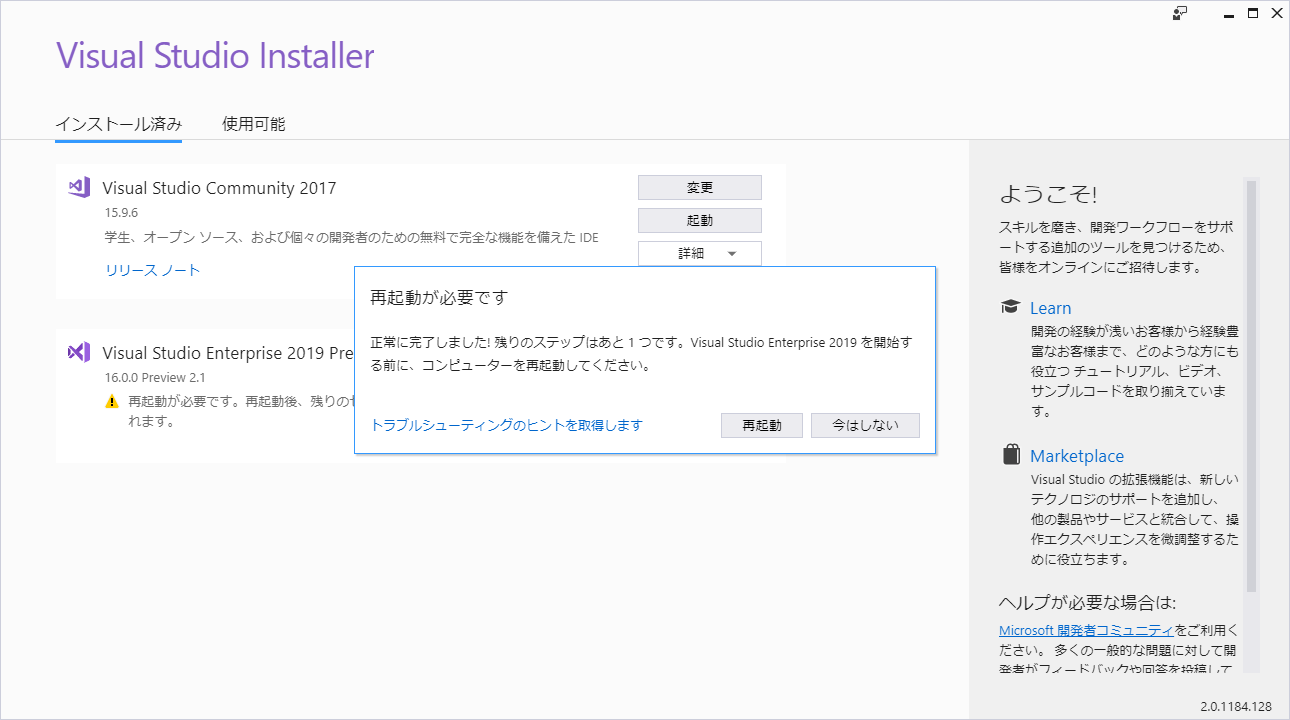Image resolution: width=1290 pixels, height=720 pixels.
Task: Click the 変更 button for Community 2017
Action: 699,187
